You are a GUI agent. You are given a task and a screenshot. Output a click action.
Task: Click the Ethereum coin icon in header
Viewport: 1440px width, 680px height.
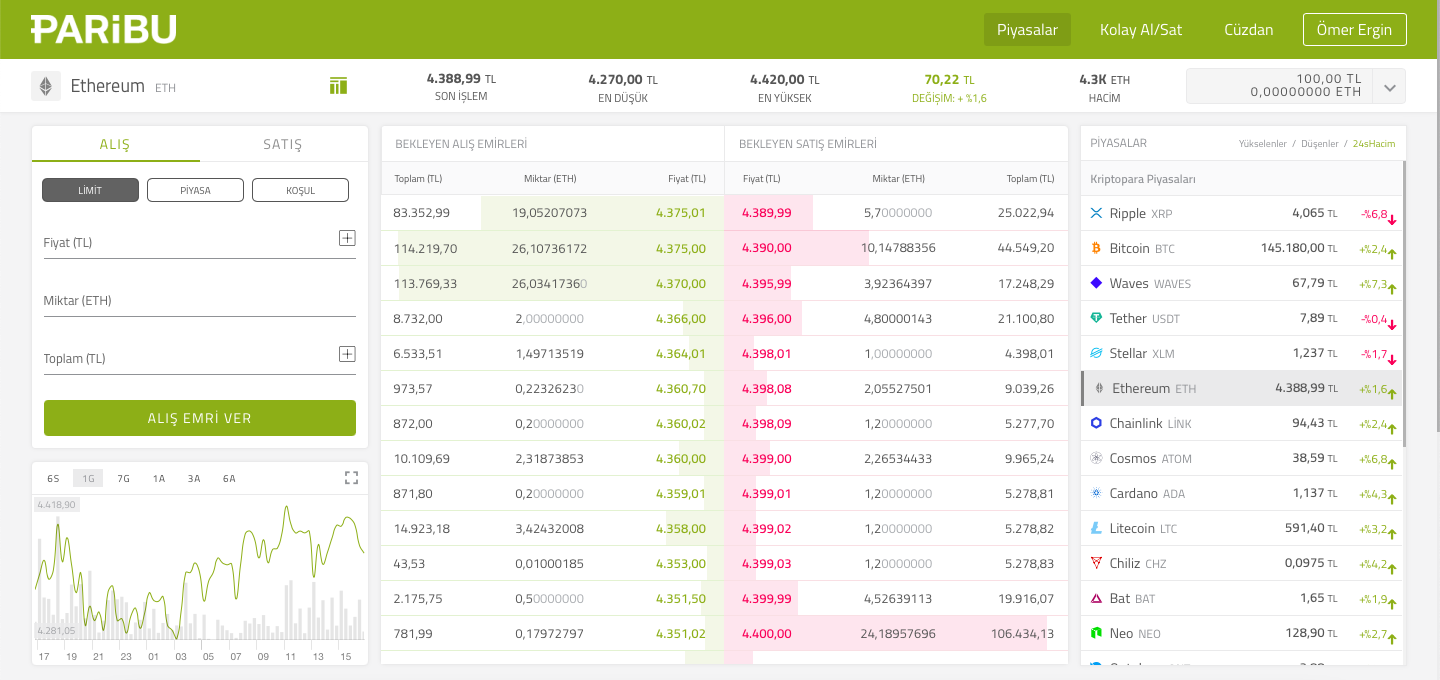pos(46,86)
